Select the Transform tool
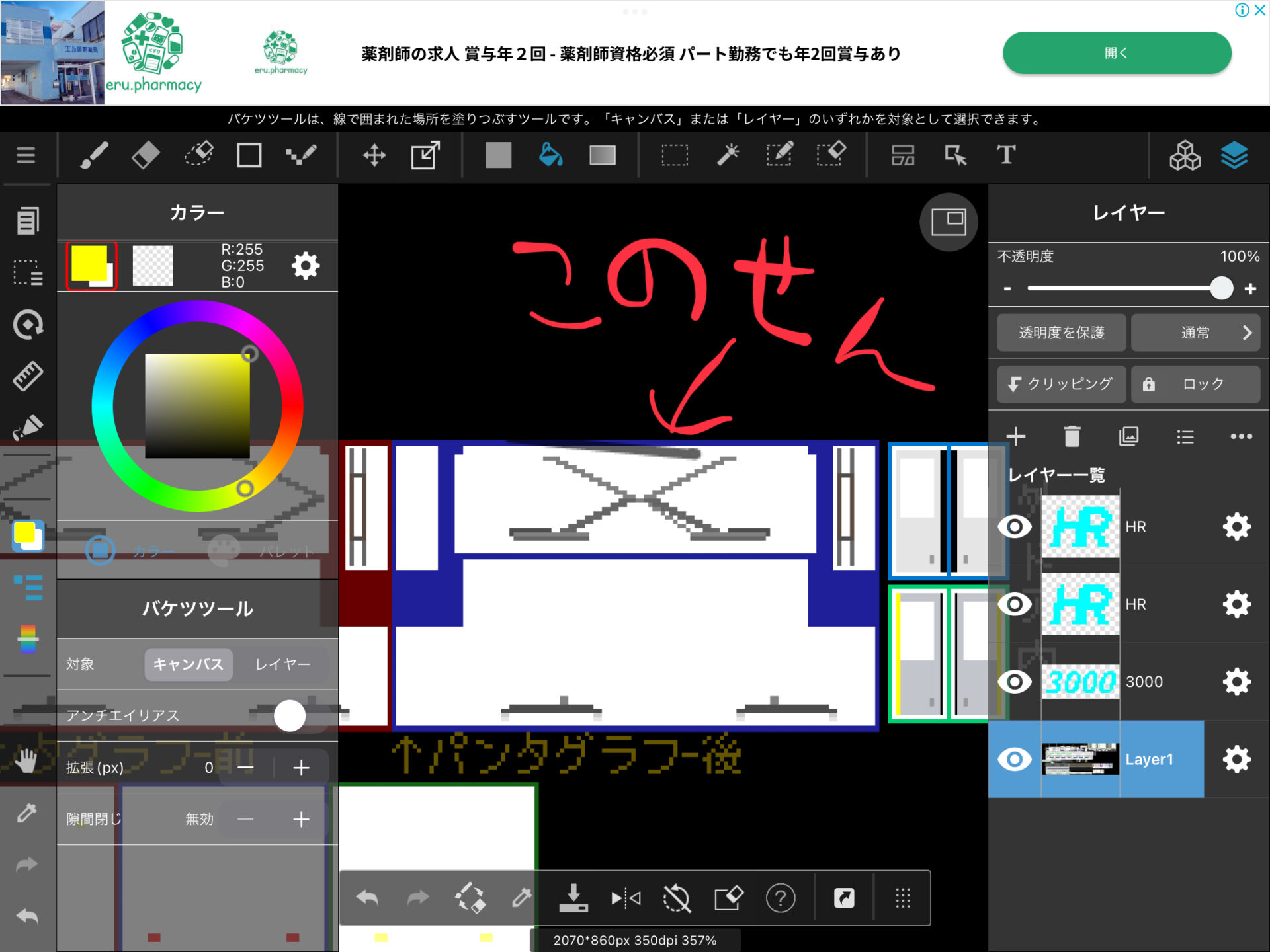Viewport: 1270px width, 952px height. 425,155
